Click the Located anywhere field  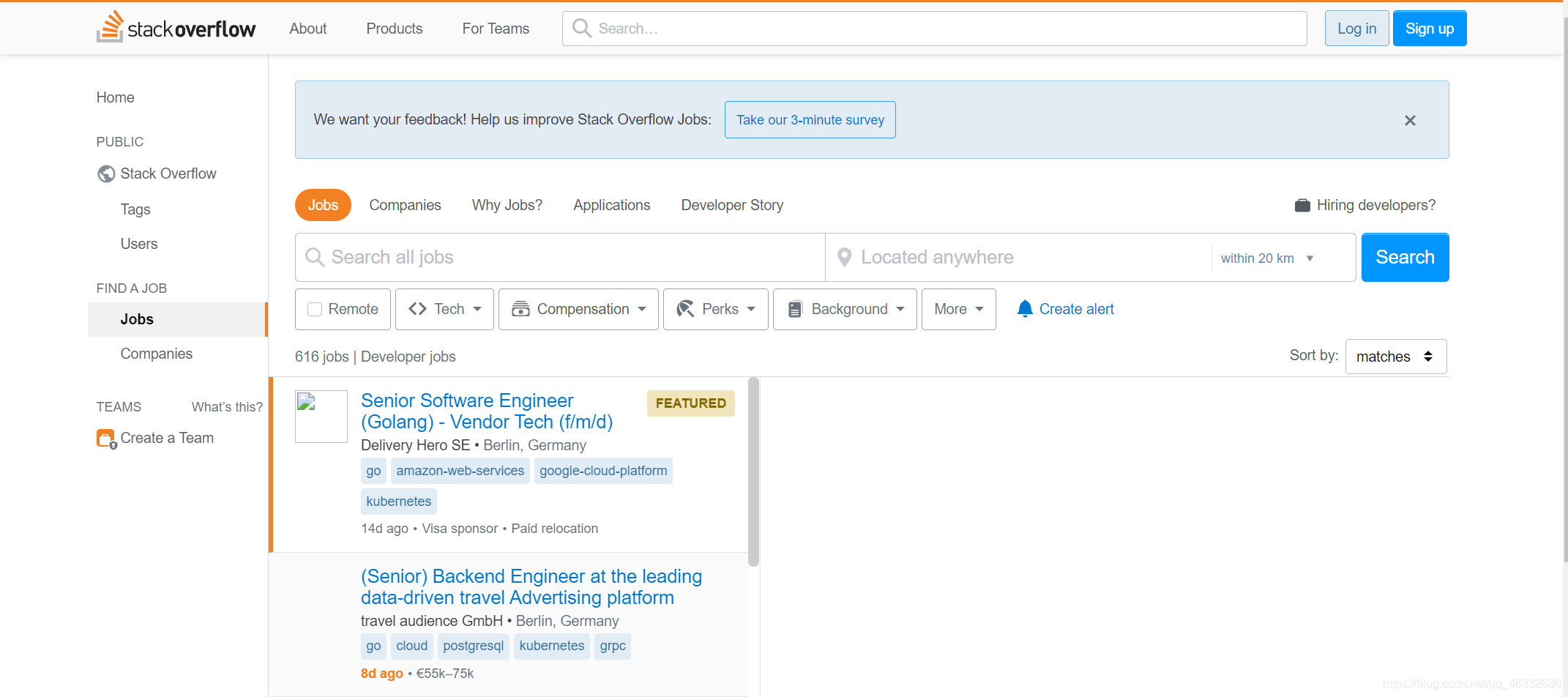click(1018, 257)
